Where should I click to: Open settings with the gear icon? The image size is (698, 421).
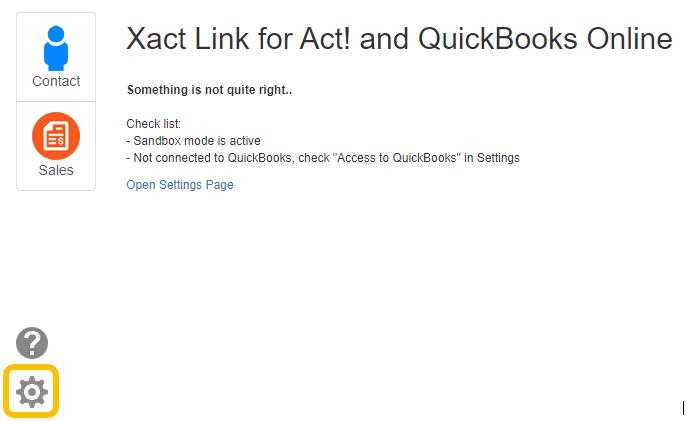(x=32, y=392)
